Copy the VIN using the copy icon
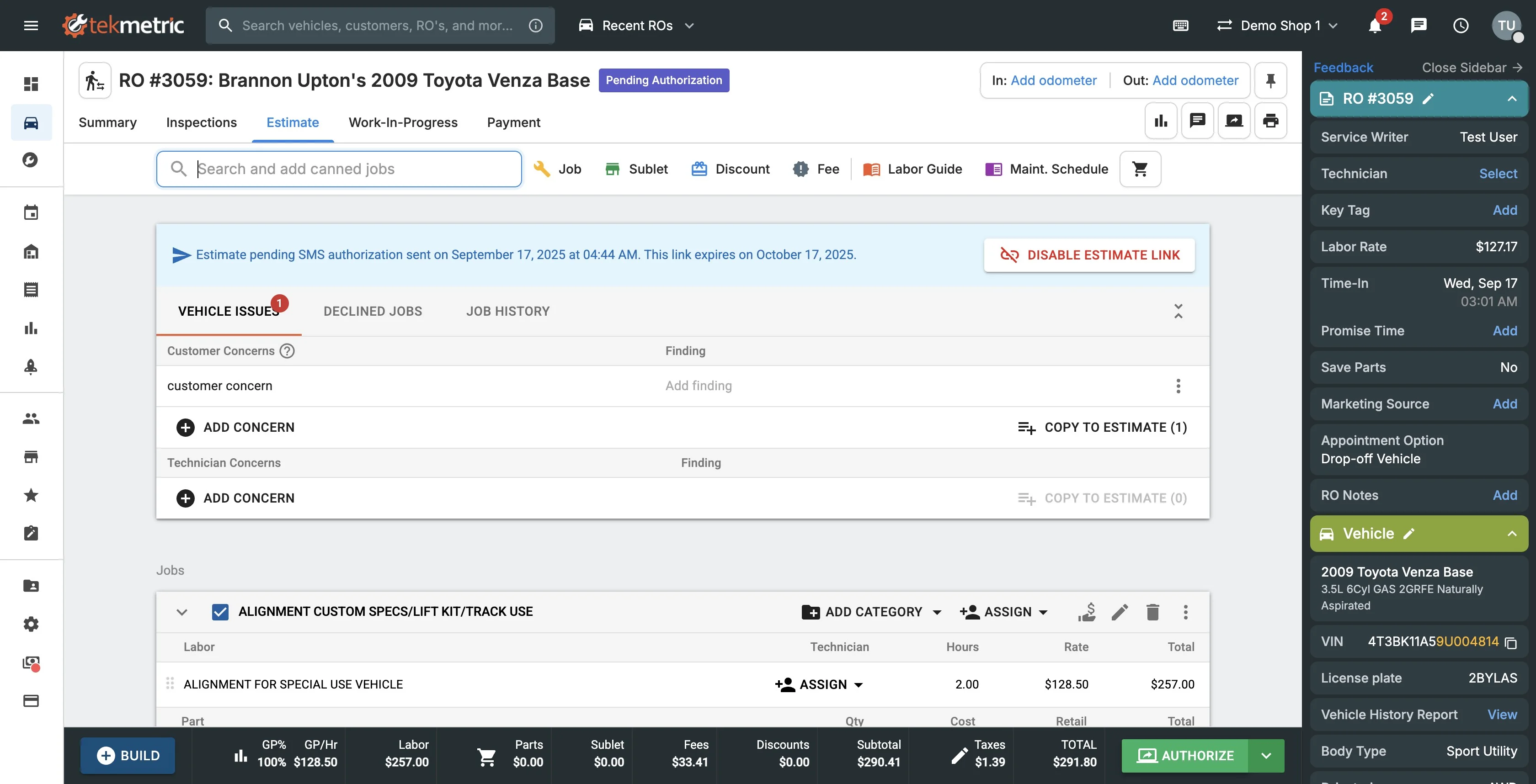Viewport: 1536px width, 784px height. point(1510,642)
